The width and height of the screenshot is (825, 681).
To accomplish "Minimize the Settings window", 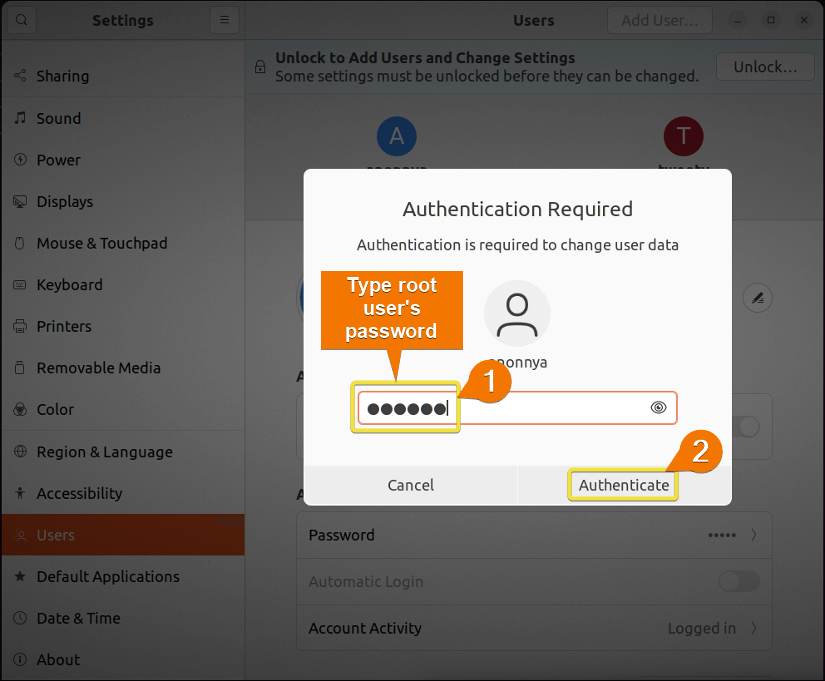I will pyautogui.click(x=738, y=20).
